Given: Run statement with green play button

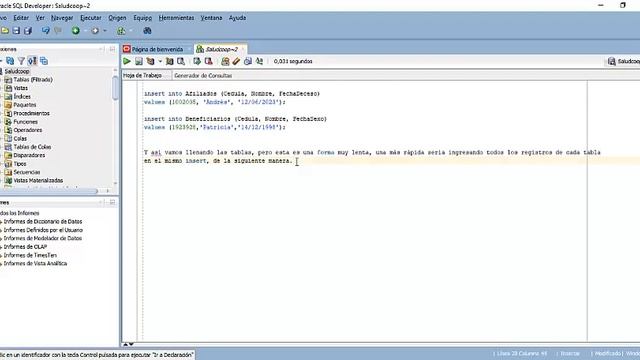Looking at the screenshot, I should point(127,61).
